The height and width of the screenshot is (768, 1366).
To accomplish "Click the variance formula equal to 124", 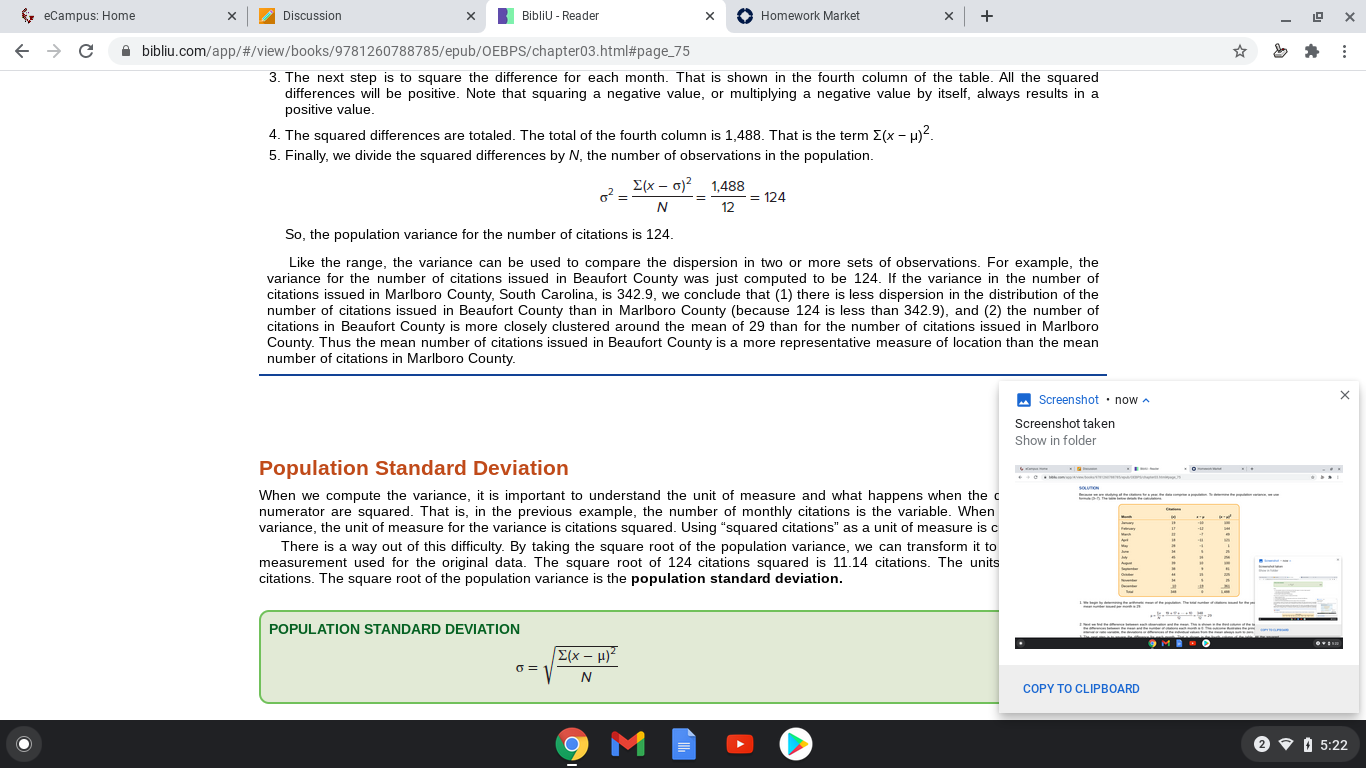I will [x=692, y=197].
